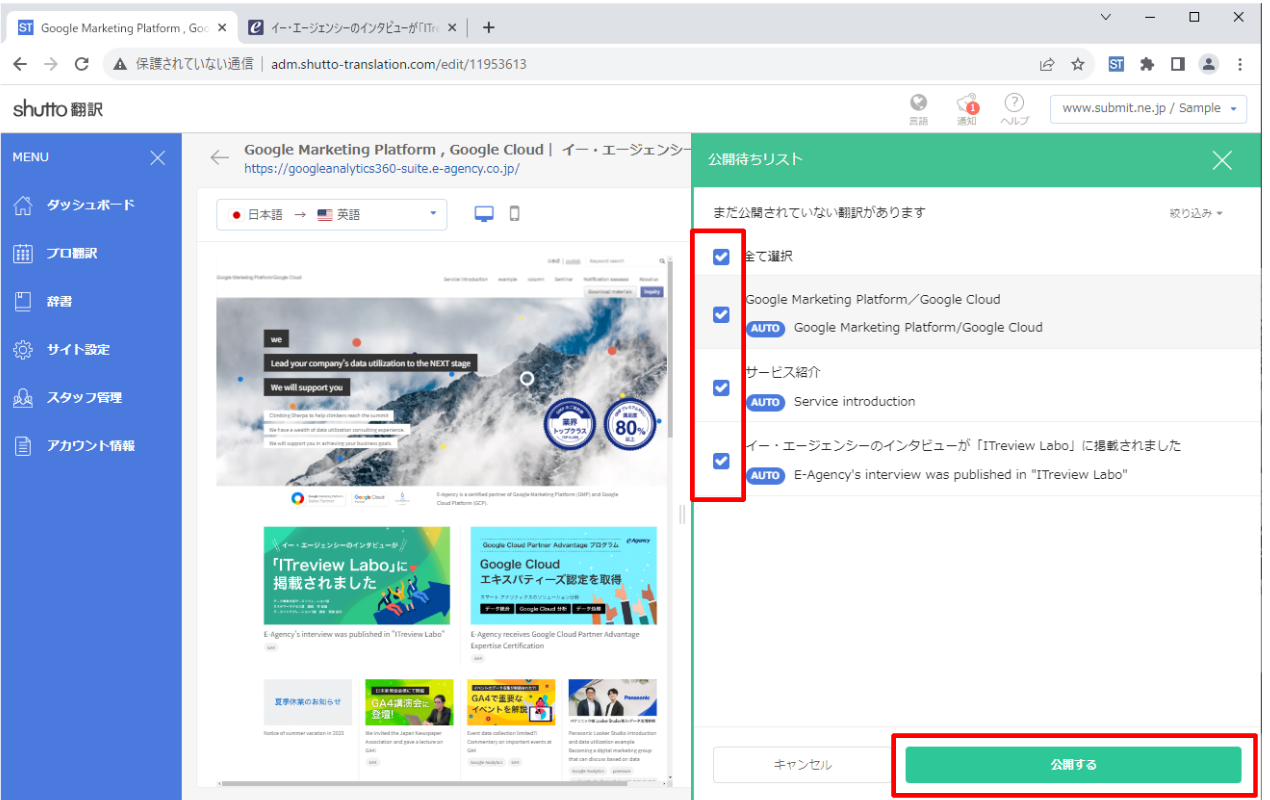The width and height of the screenshot is (1270, 800).
Task: Close the 公開待ちリスト panel
Action: pyautogui.click(x=1222, y=160)
